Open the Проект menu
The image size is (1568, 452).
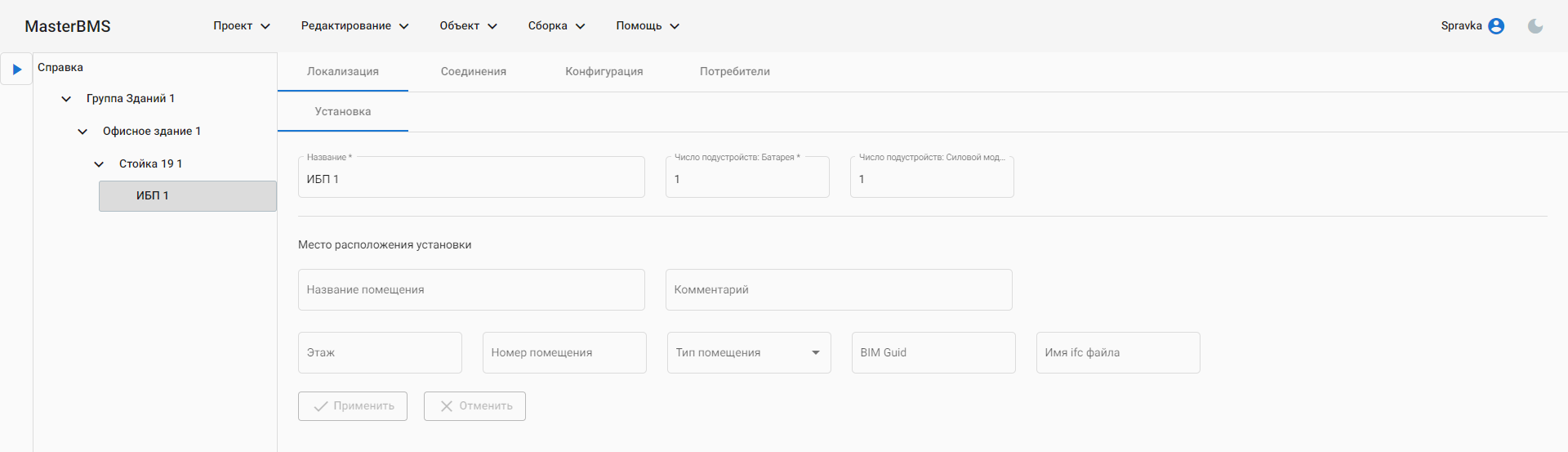241,26
